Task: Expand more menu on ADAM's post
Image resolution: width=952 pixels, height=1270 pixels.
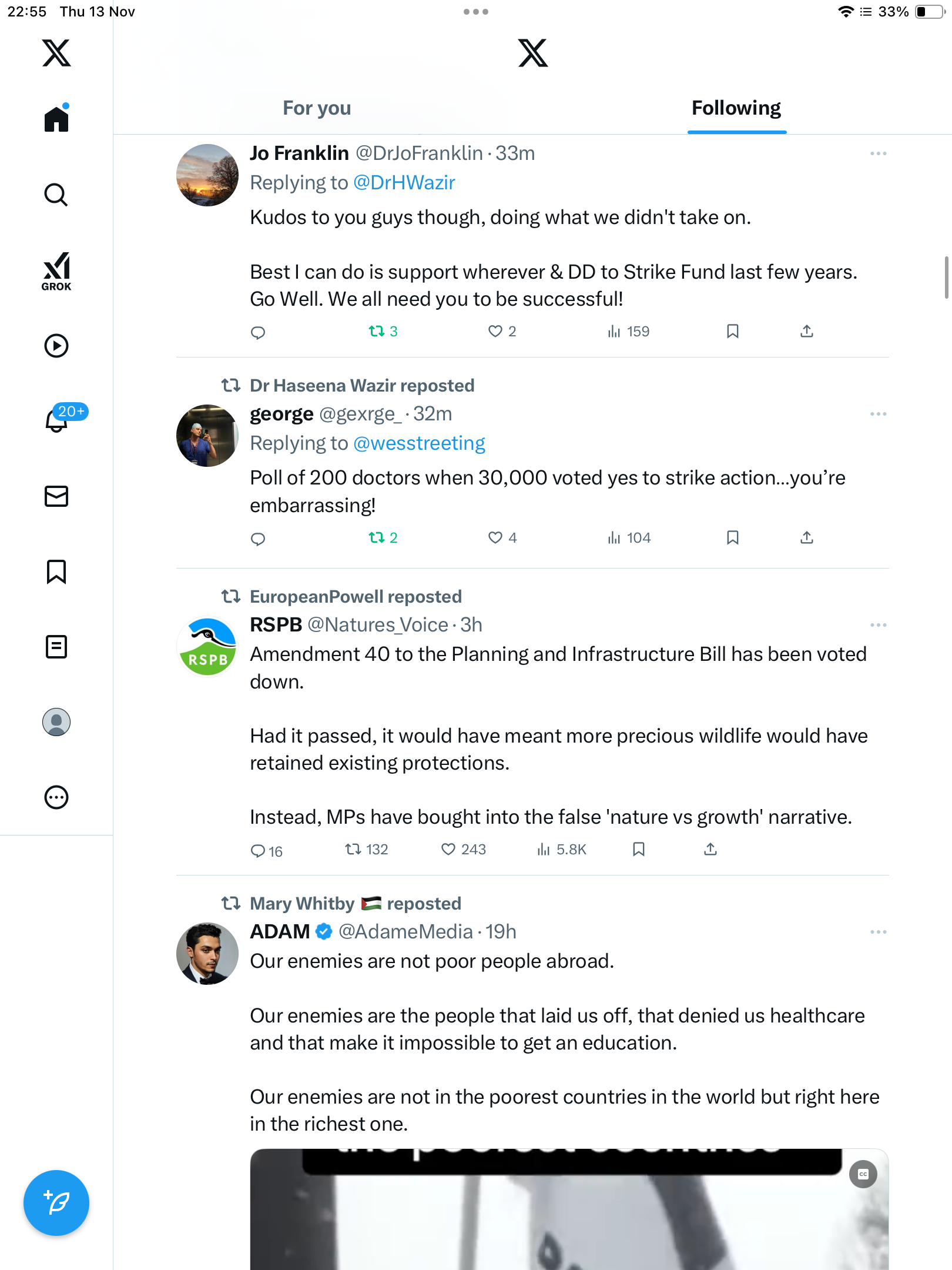Action: [878, 932]
